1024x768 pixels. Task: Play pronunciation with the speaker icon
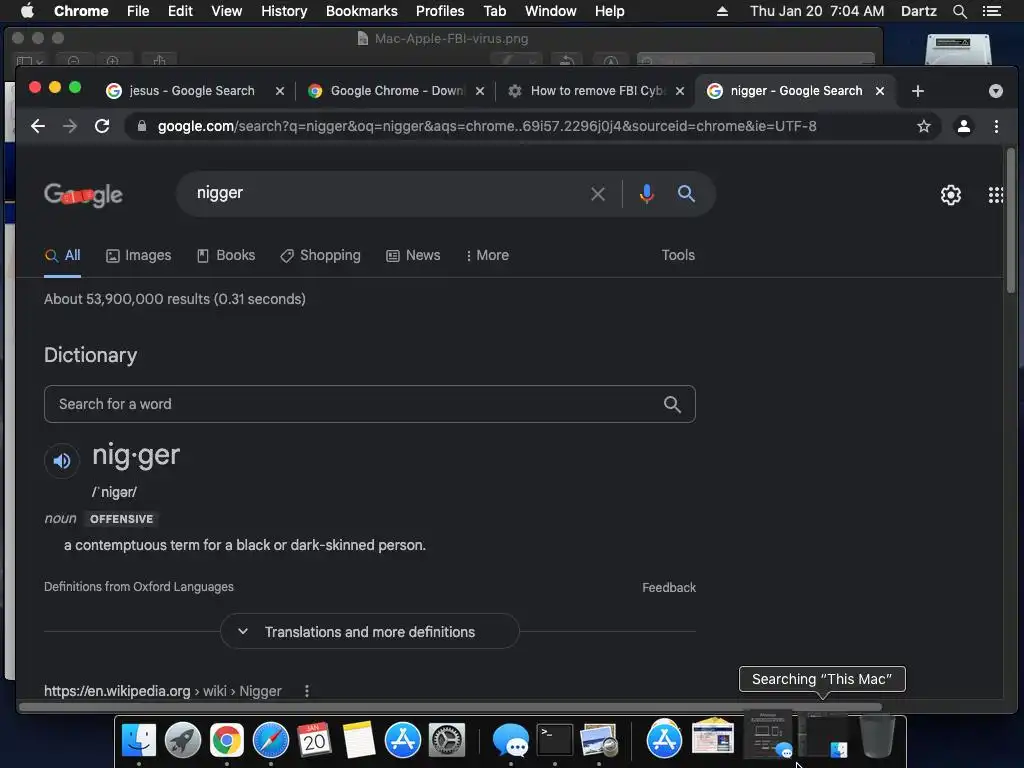62,460
